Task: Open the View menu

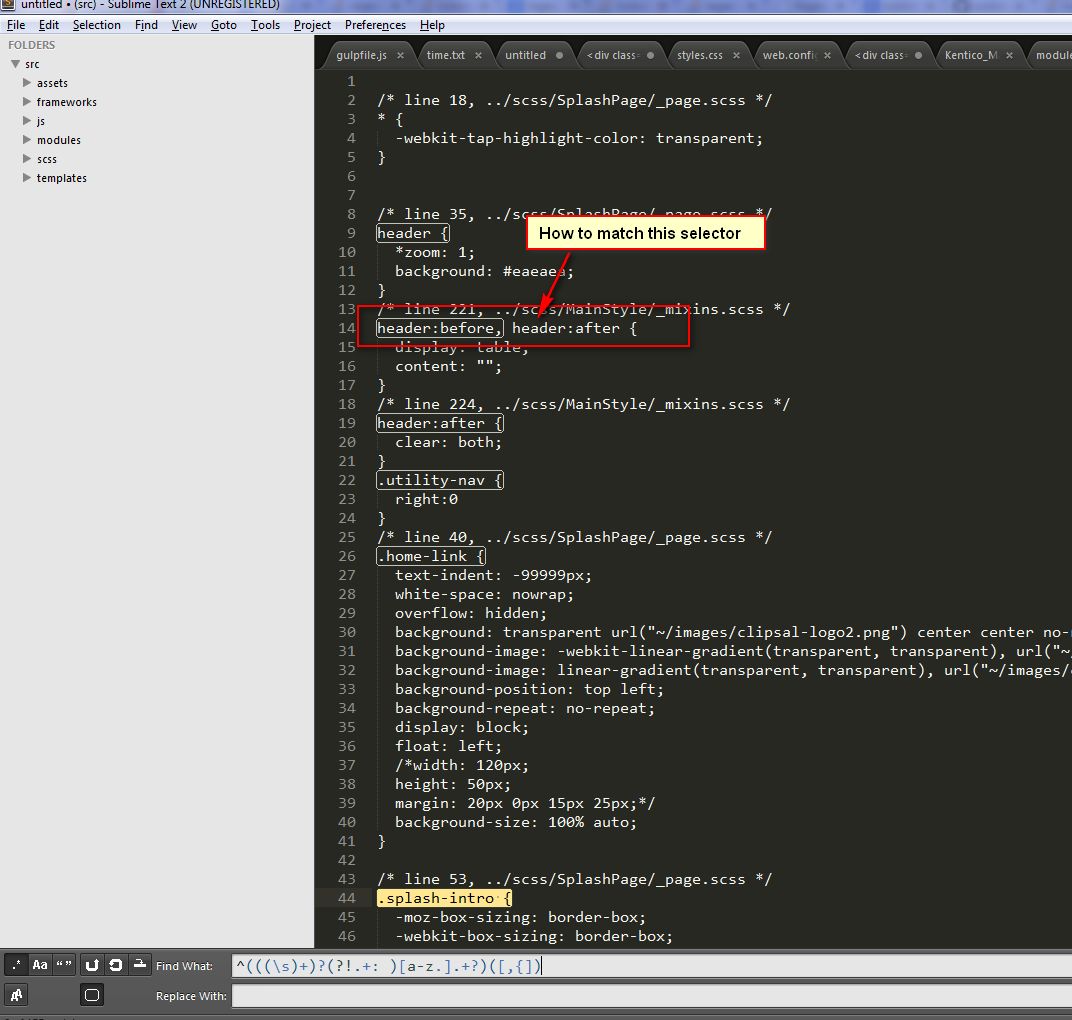Action: point(184,25)
